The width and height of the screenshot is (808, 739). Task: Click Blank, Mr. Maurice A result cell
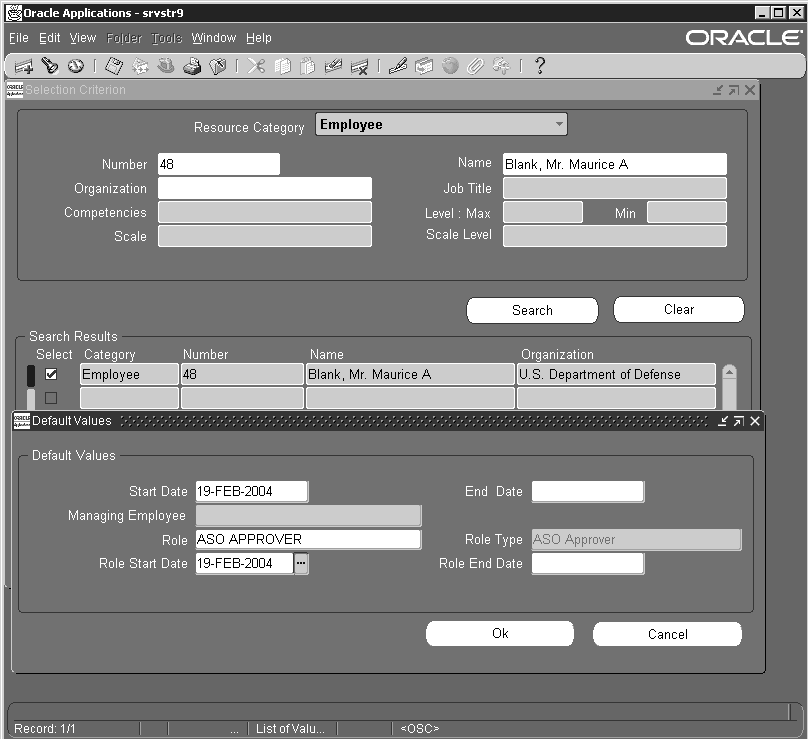[410, 374]
